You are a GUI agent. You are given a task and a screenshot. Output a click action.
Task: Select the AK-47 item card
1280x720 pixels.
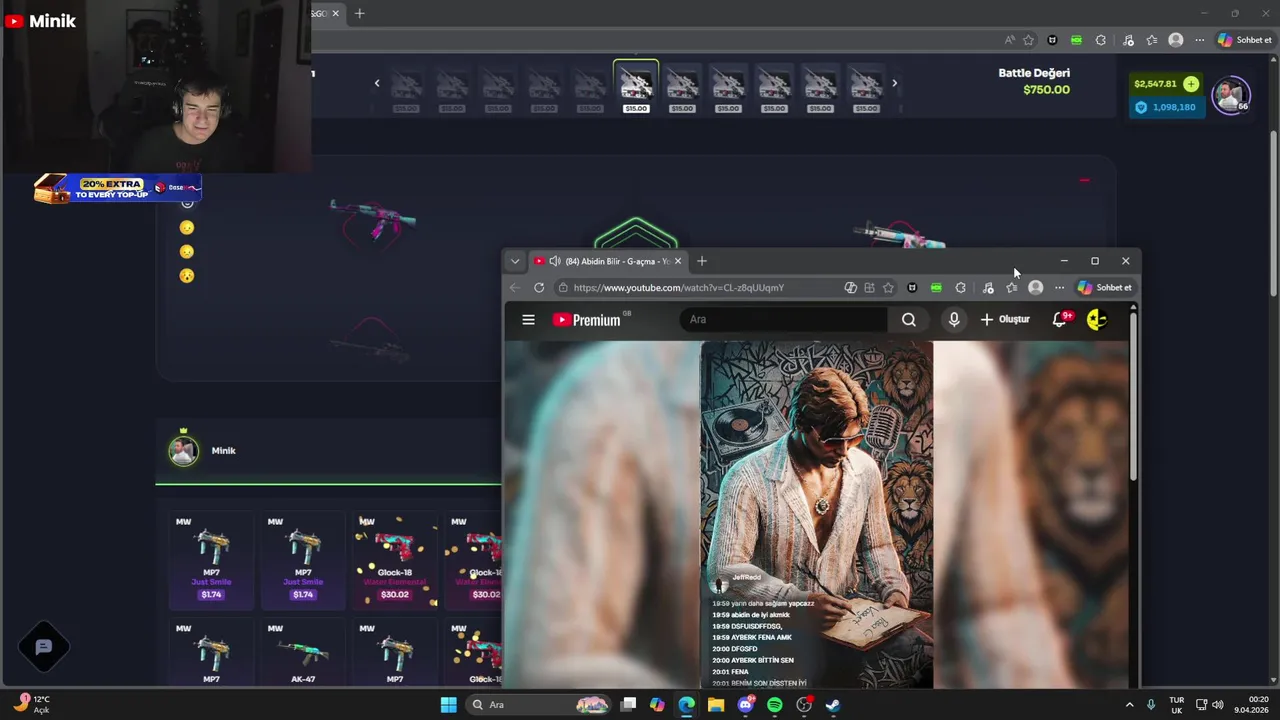pyautogui.click(x=303, y=652)
